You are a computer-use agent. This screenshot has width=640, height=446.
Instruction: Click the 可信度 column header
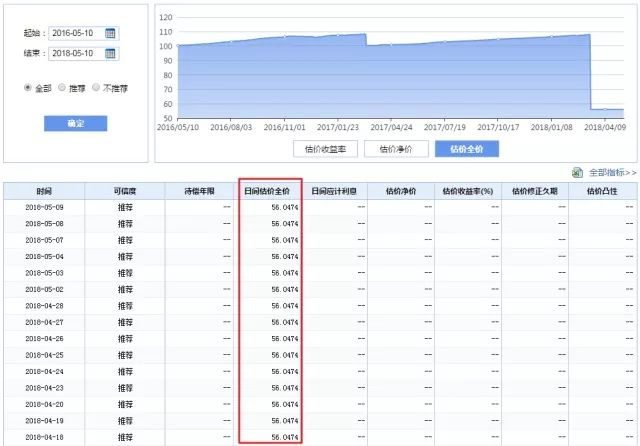(125, 191)
